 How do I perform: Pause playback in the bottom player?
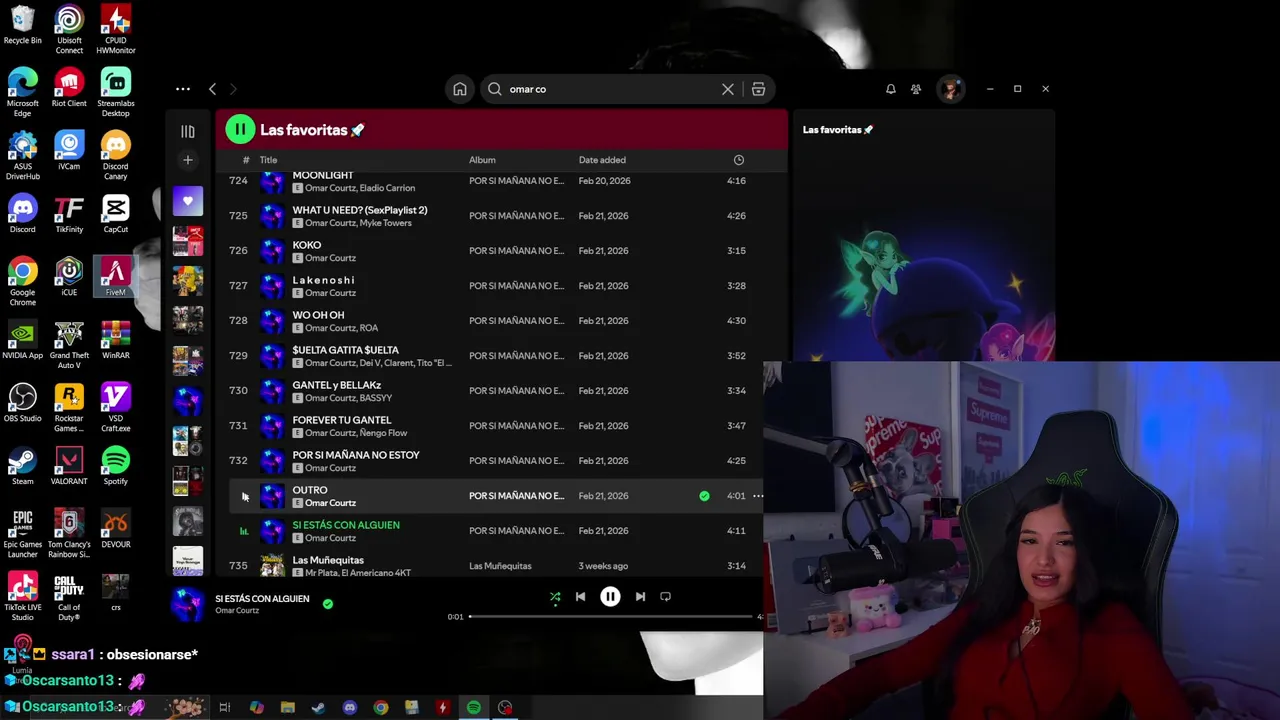[610, 597]
